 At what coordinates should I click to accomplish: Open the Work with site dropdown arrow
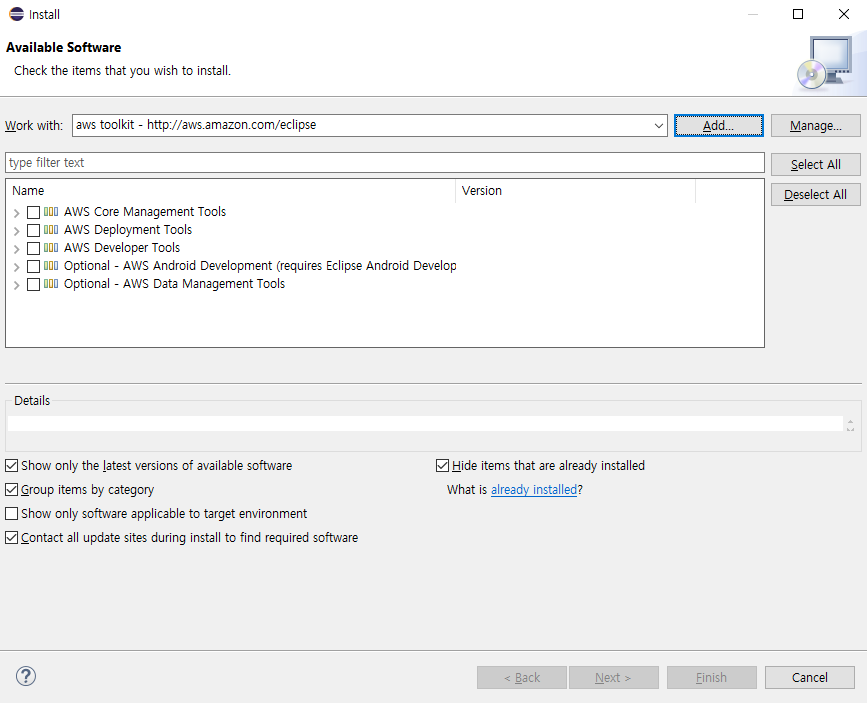(x=659, y=126)
